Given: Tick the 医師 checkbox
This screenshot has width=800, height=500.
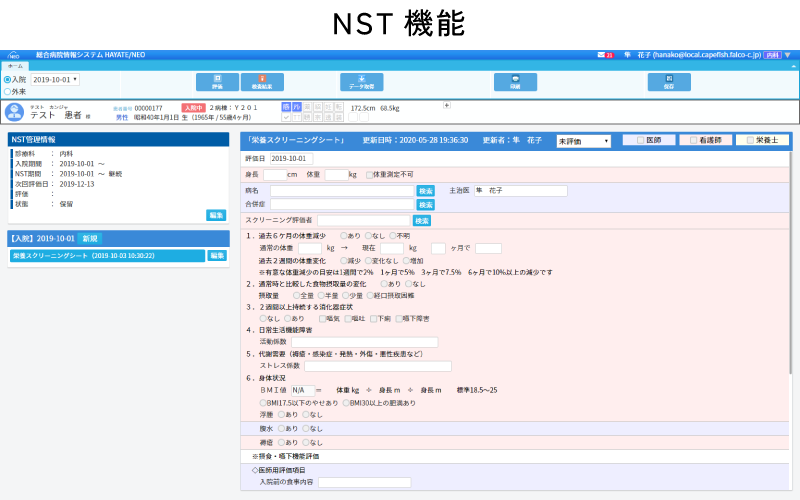Looking at the screenshot, I should click(x=642, y=141).
